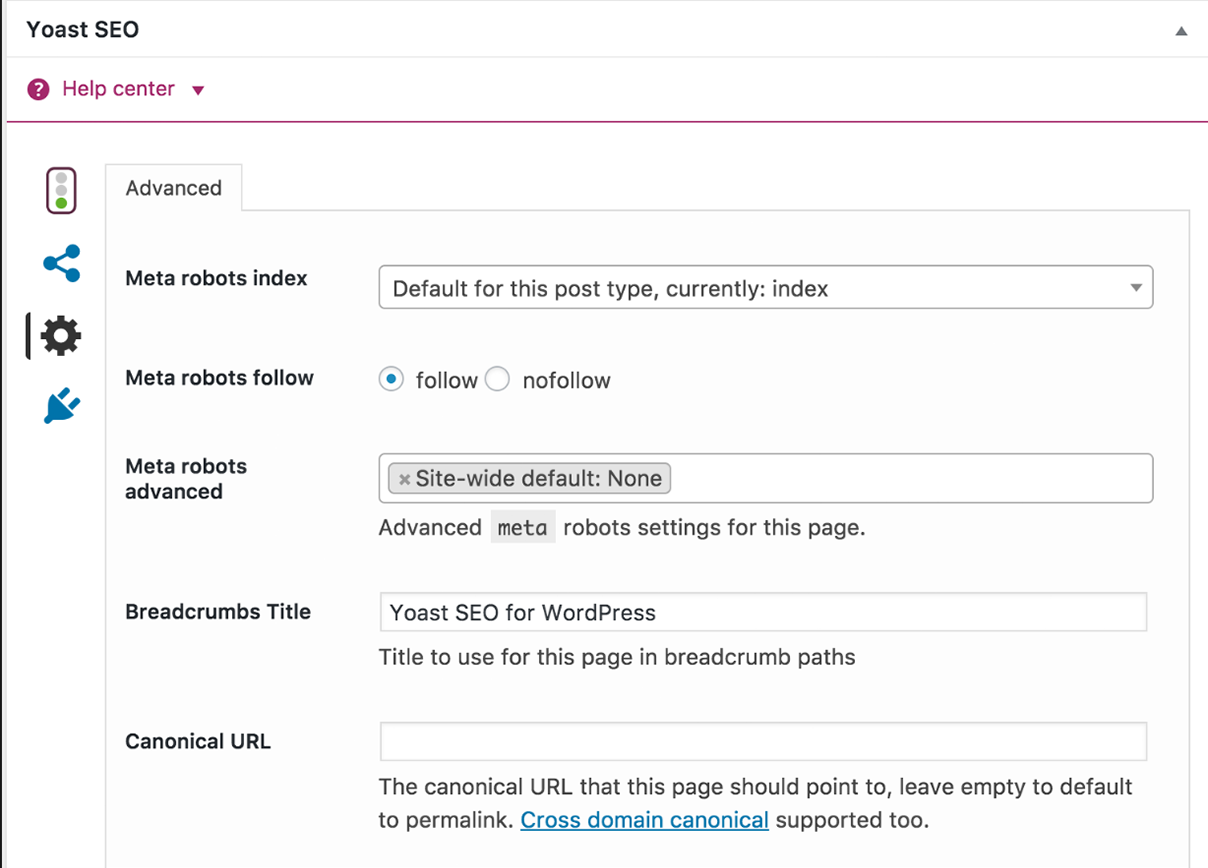Screen dimensions: 1208x868
Task: Click the Breadcrumbs Title label
Action: coord(218,612)
